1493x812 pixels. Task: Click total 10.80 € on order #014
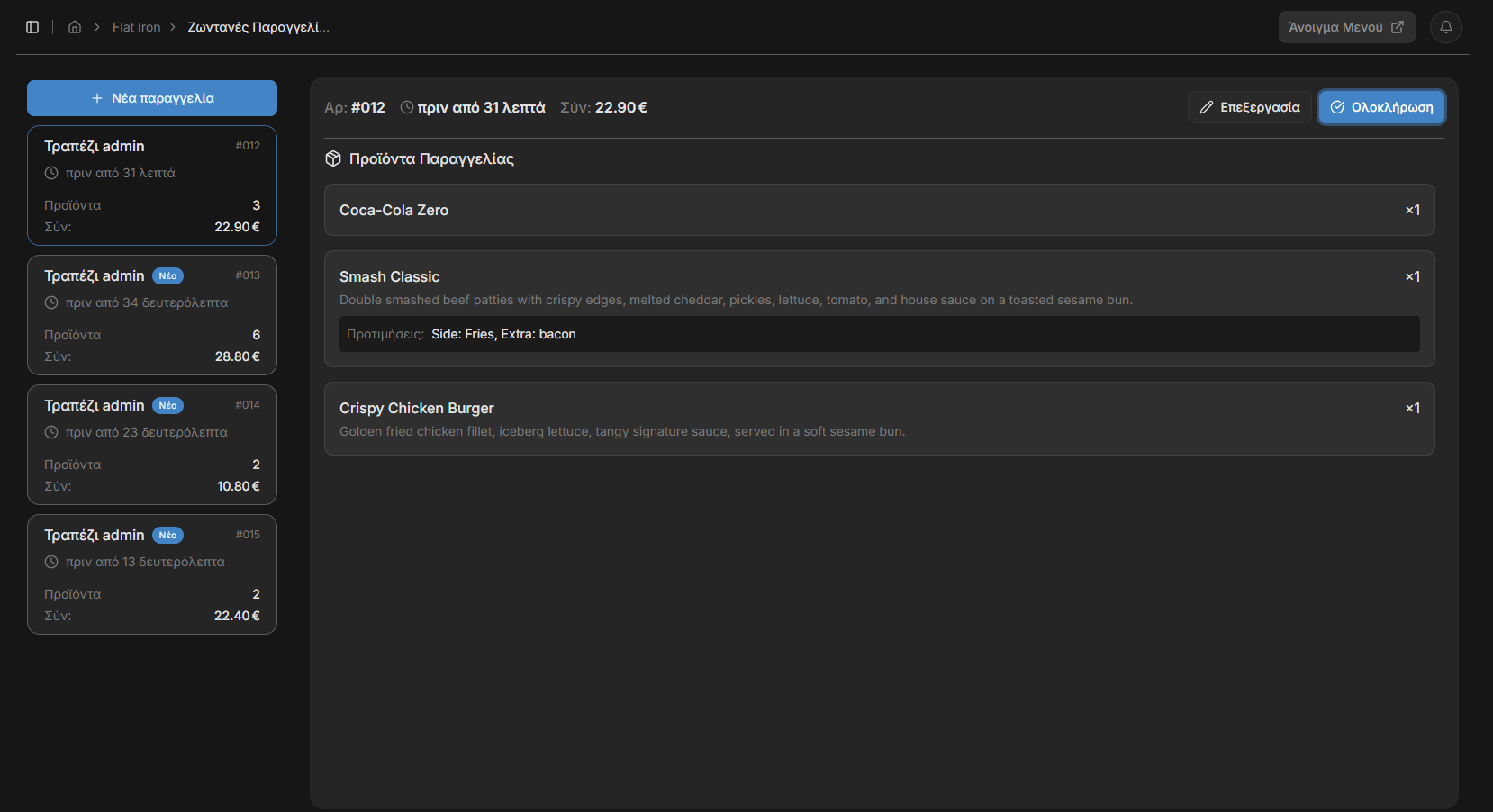[x=239, y=486]
